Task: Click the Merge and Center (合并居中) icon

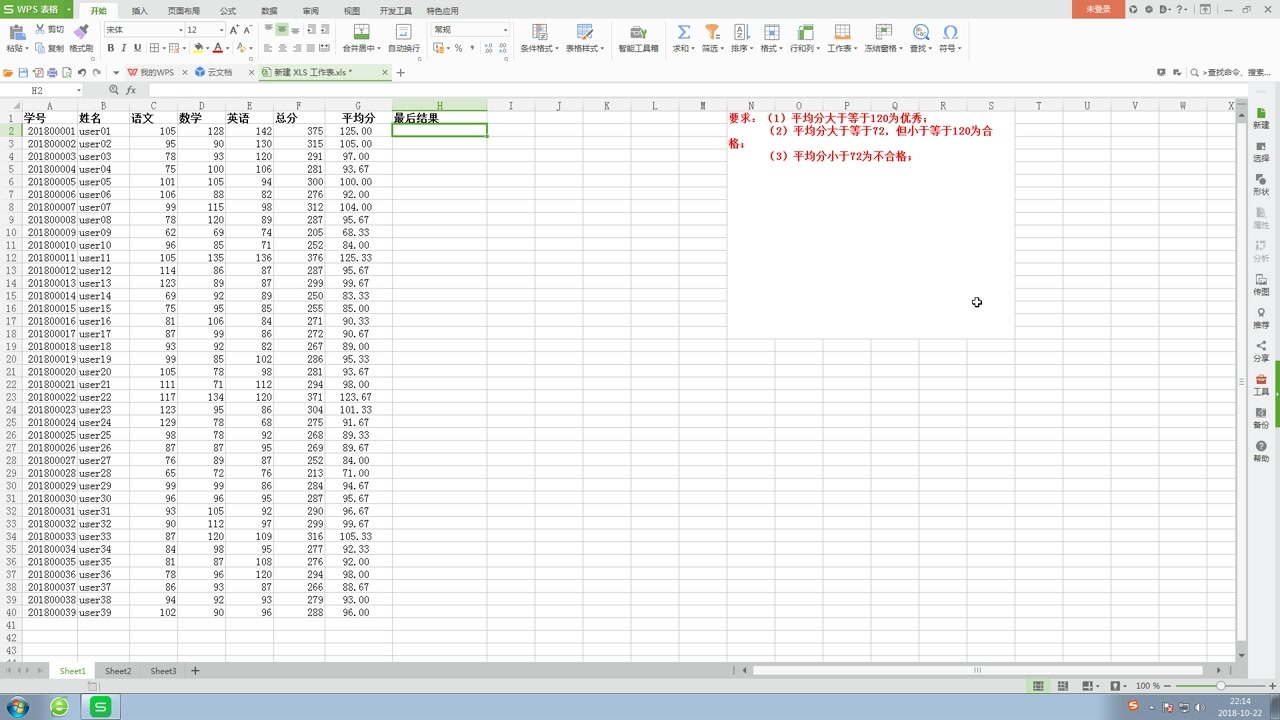Action: tap(361, 32)
